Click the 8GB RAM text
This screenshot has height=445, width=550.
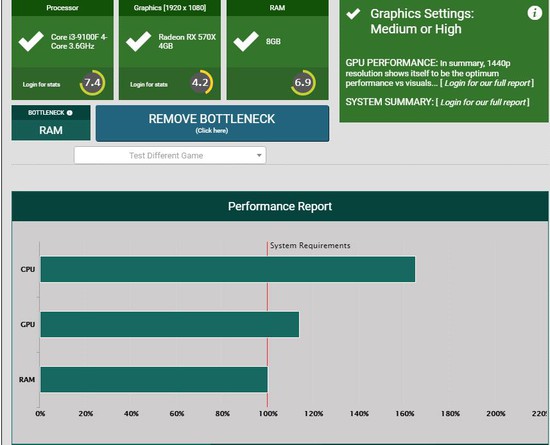[x=273, y=41]
